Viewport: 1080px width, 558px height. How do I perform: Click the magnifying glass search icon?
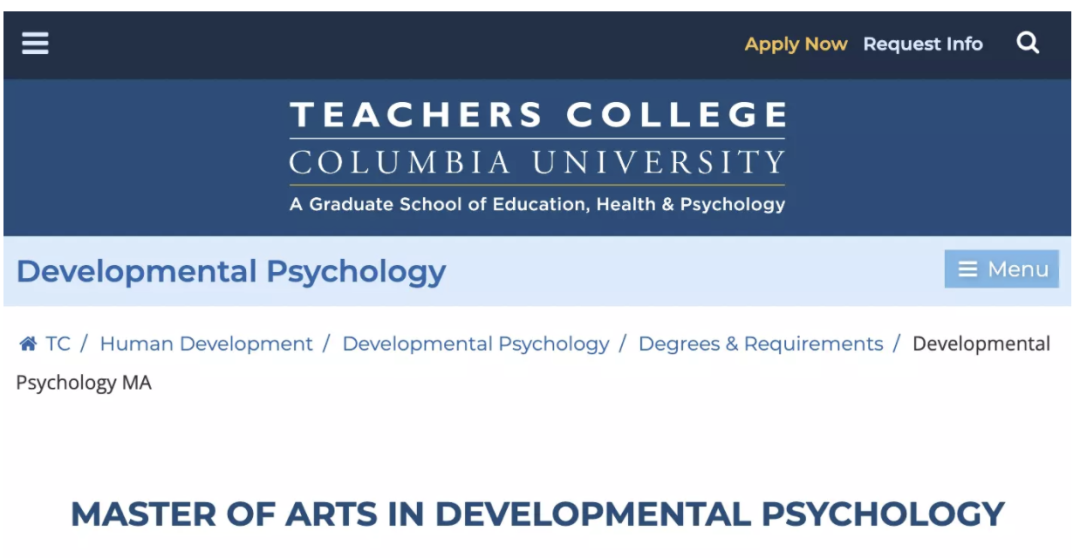tap(1028, 43)
